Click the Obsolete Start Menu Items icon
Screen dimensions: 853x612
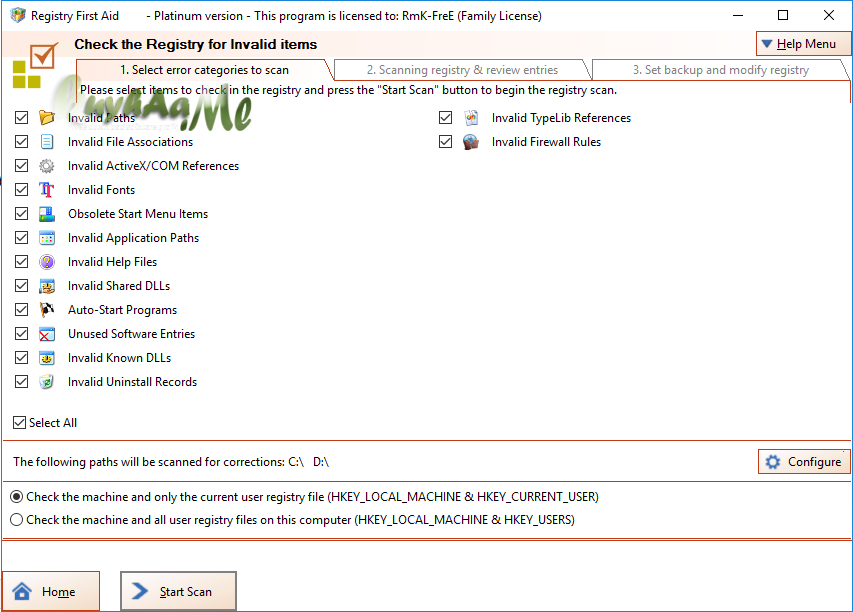click(x=47, y=214)
